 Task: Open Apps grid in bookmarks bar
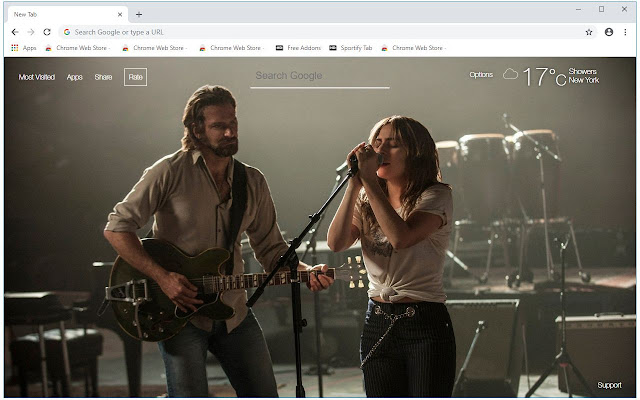(24, 48)
